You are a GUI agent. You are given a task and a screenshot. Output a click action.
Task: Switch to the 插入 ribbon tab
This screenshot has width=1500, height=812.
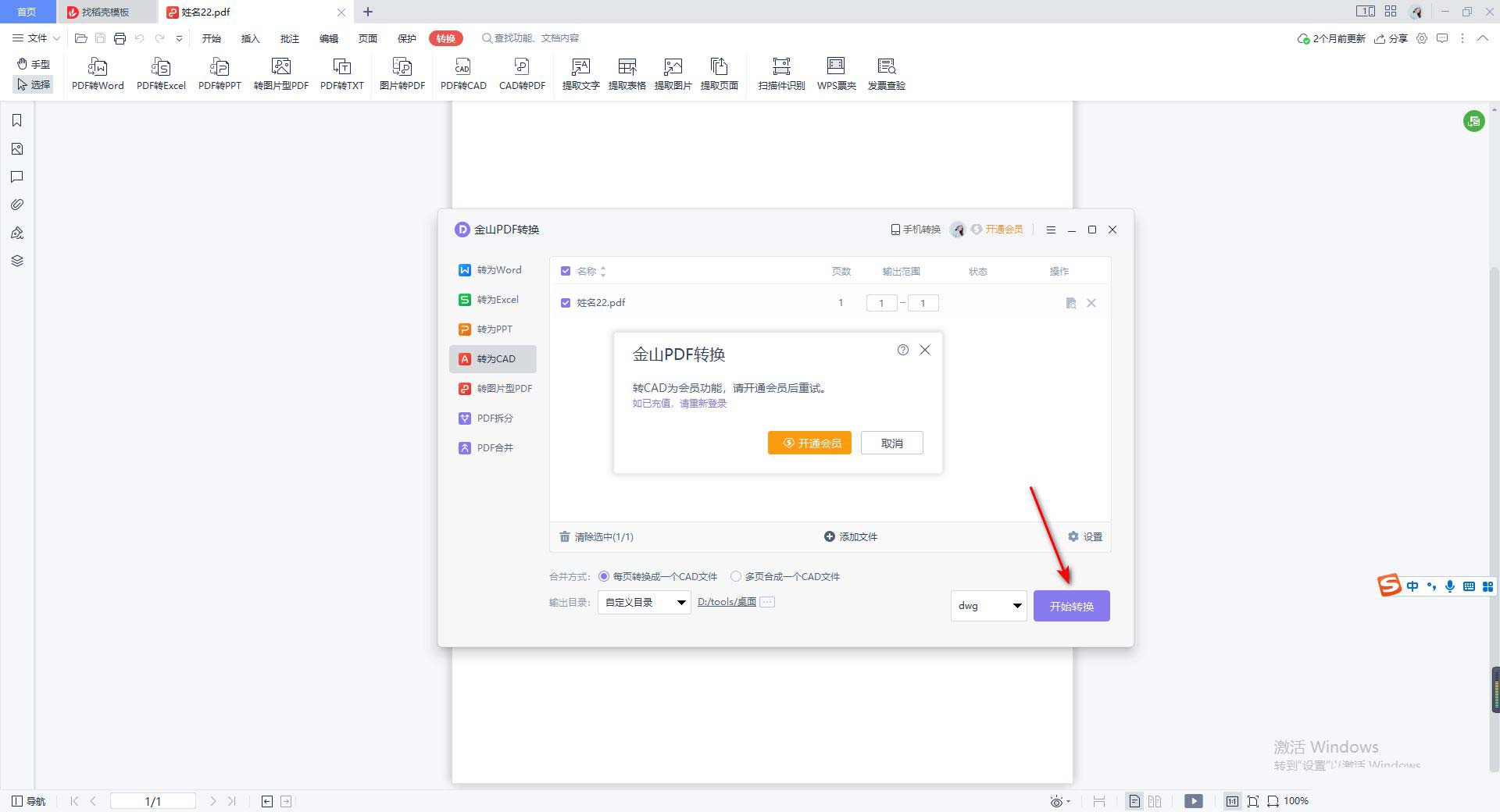pos(251,38)
